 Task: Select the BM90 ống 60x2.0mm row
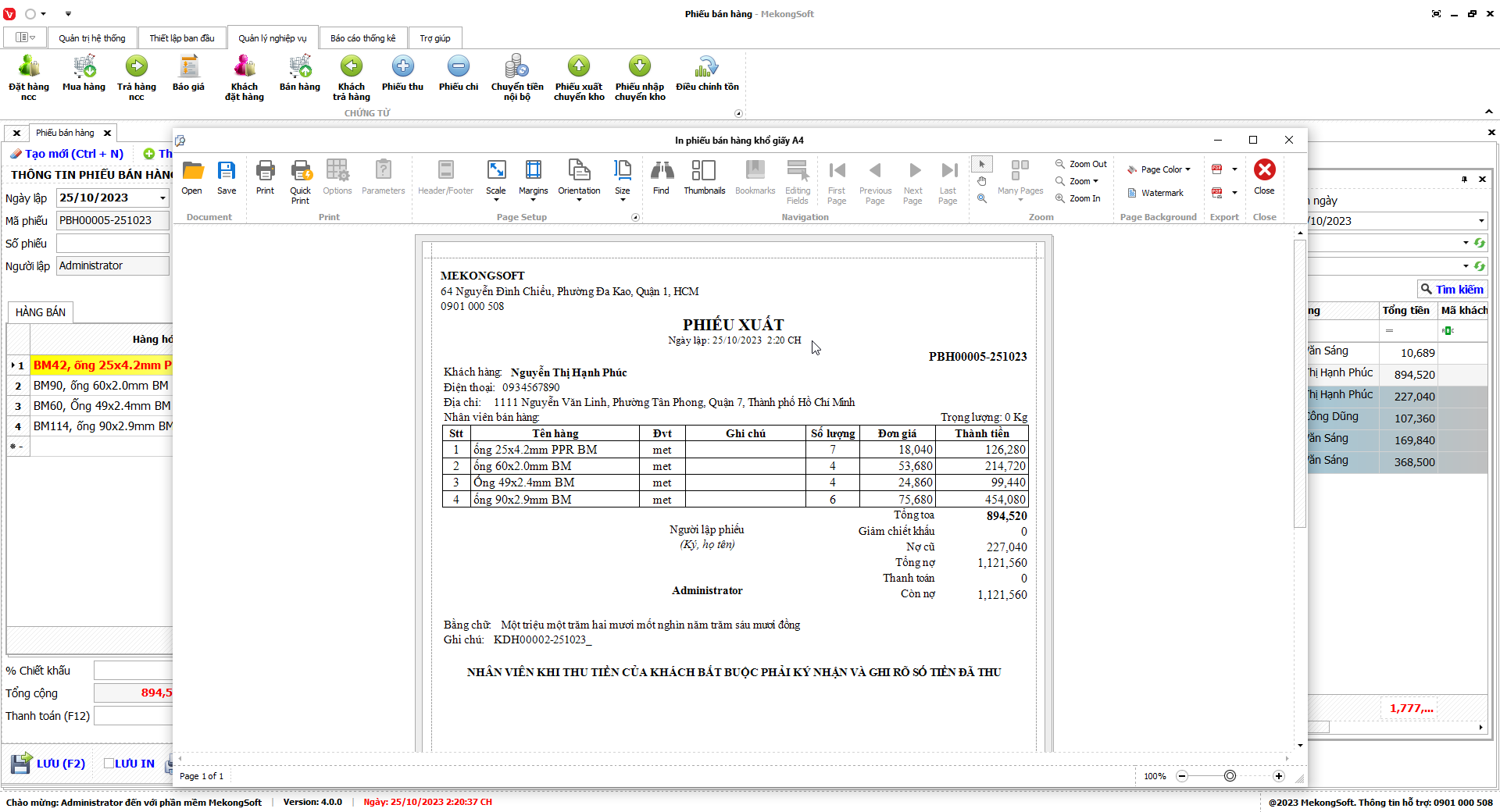click(100, 386)
